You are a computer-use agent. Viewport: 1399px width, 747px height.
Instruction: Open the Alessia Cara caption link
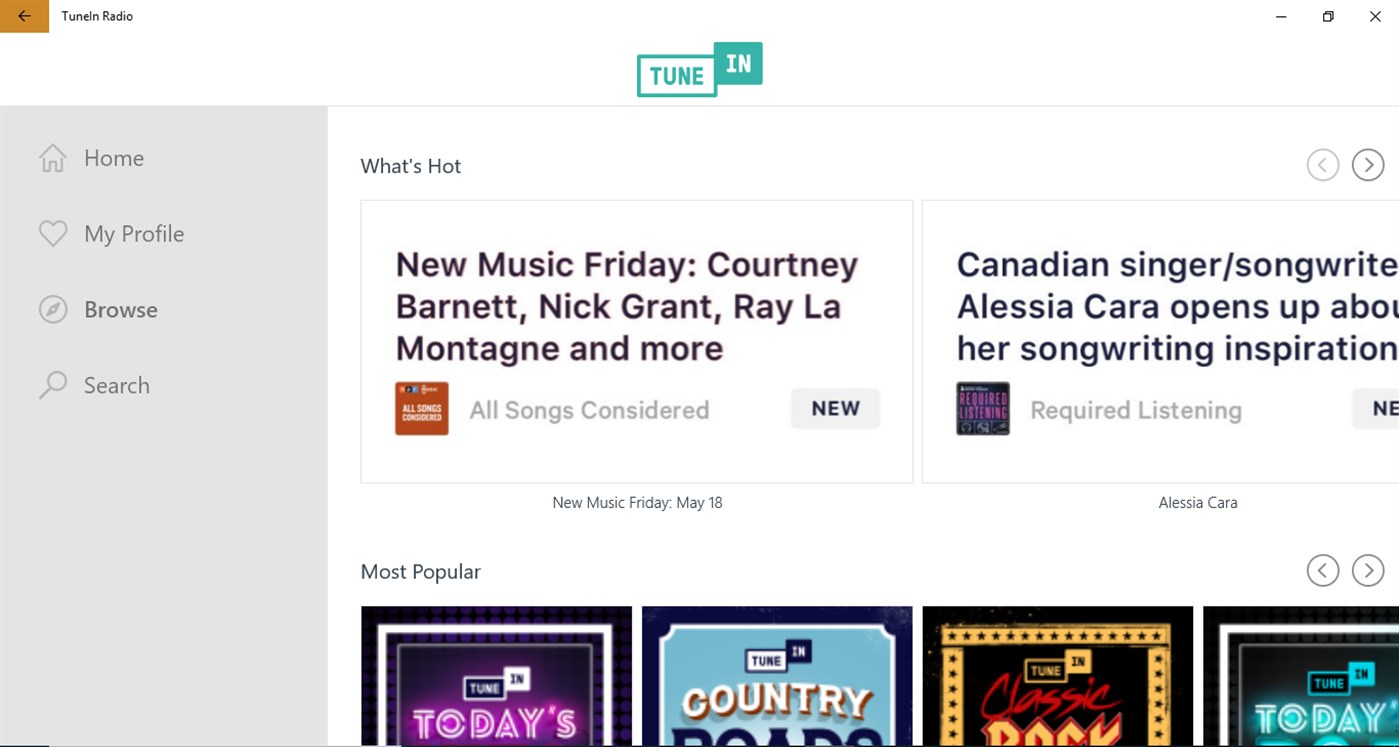pos(1197,503)
